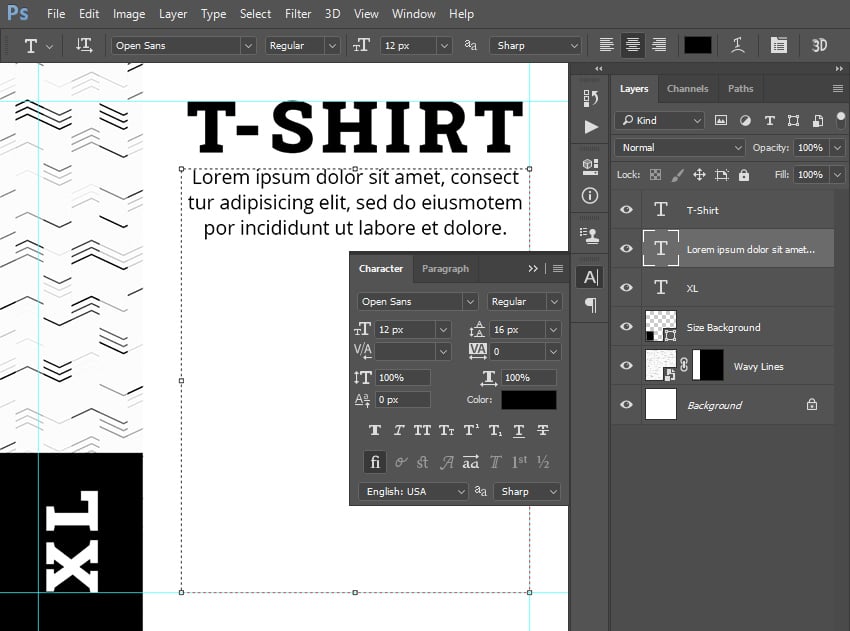
Task: Click the Info panel icon in the dock
Action: click(x=590, y=195)
